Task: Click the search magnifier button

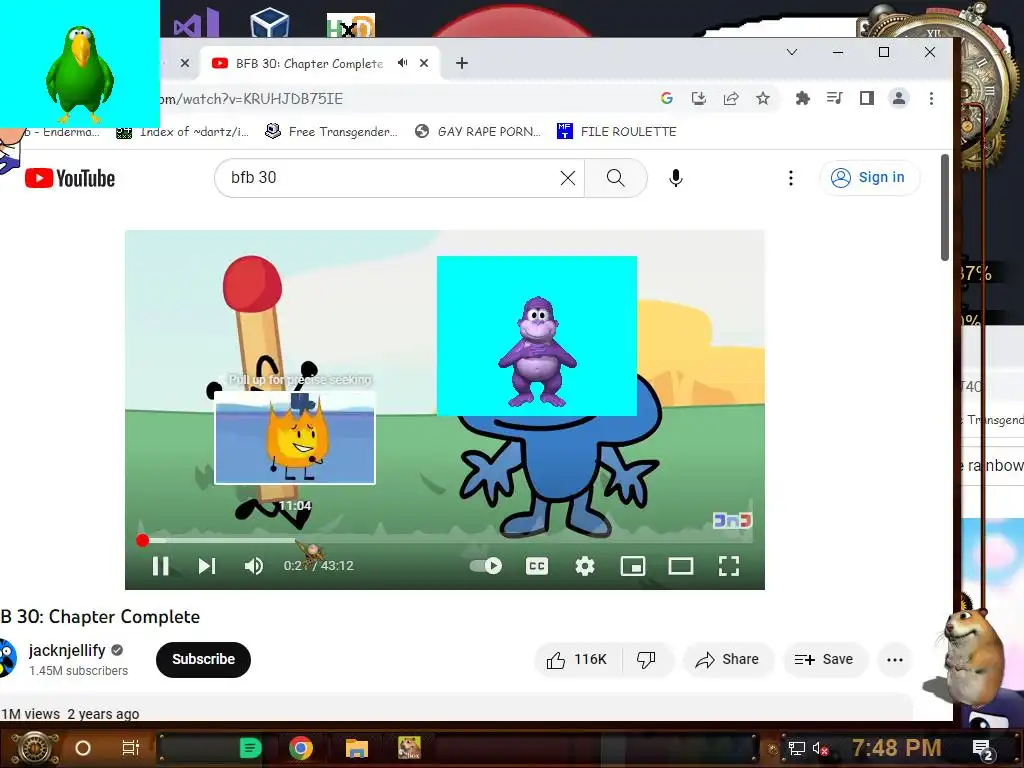Action: pyautogui.click(x=615, y=178)
